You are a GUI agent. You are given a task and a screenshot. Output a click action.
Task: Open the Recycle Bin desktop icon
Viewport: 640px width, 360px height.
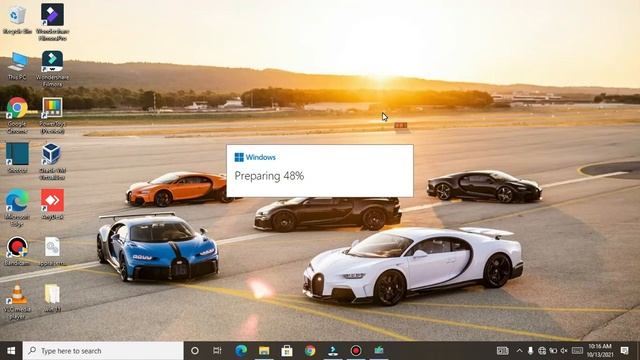click(x=17, y=19)
